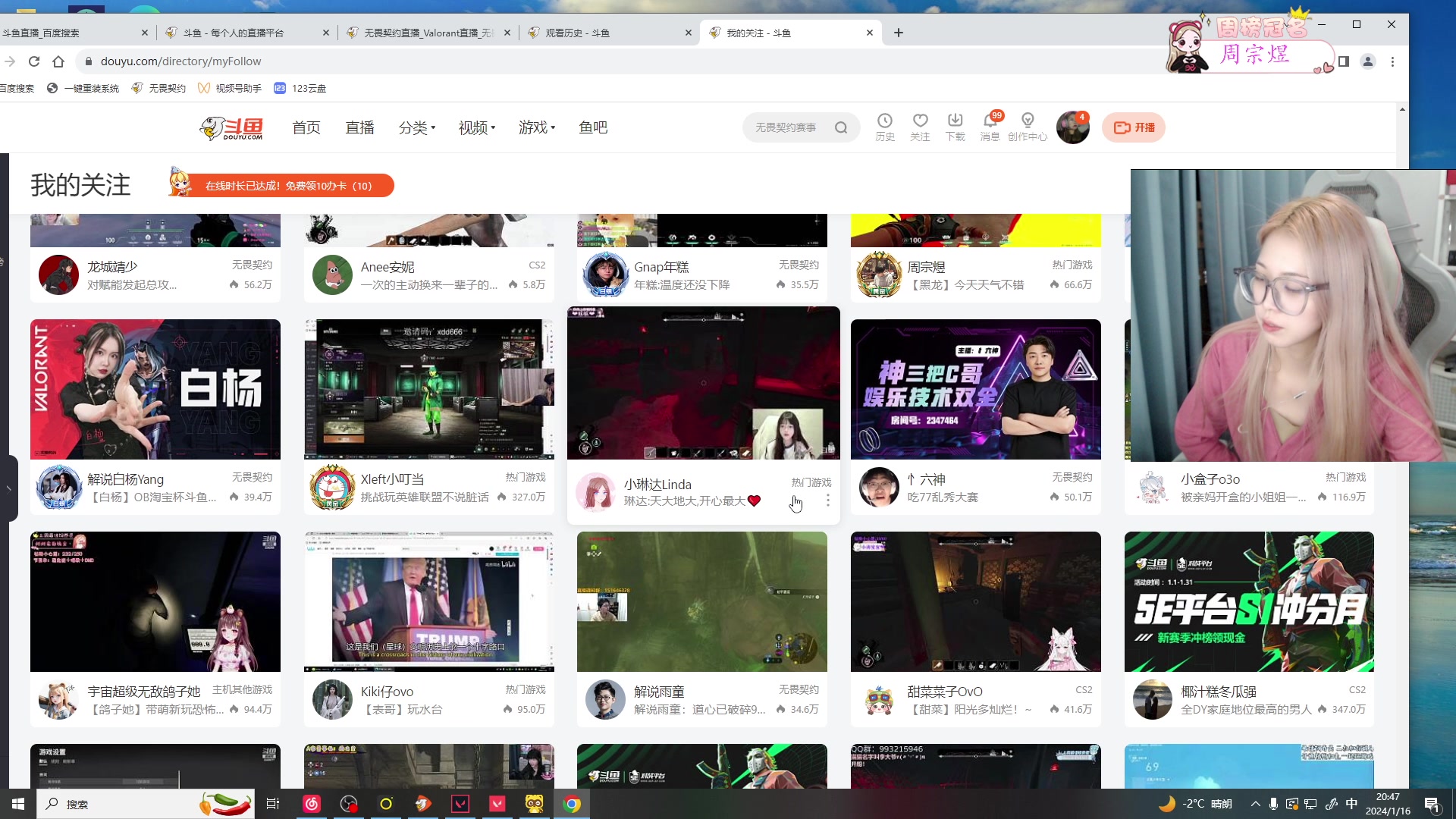1456x819 pixels.
Task: Go to browser home icon
Action: (58, 61)
